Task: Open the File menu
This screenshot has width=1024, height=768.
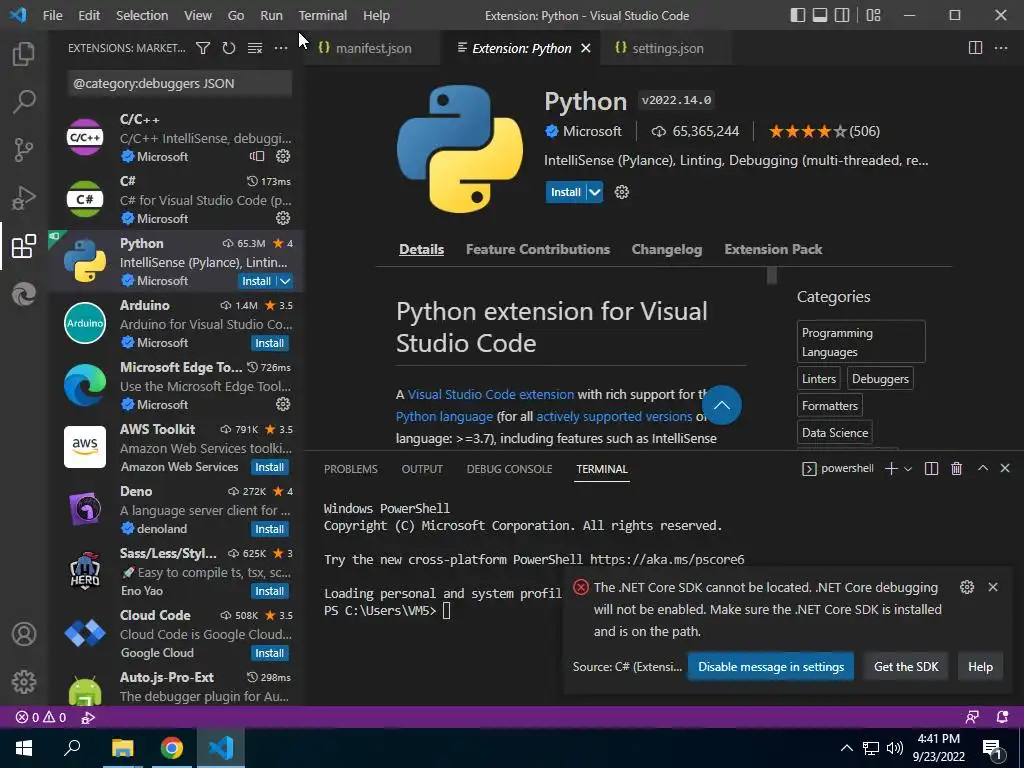Action: pos(52,15)
